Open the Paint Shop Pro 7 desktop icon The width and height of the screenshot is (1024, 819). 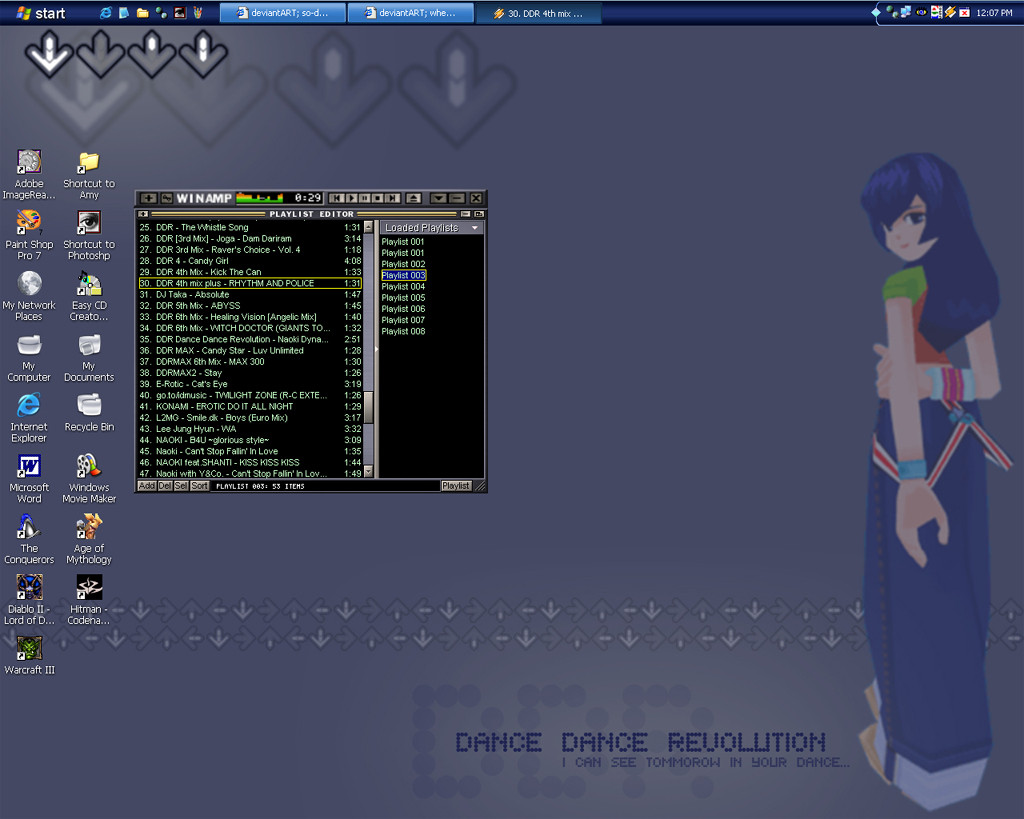click(x=29, y=235)
